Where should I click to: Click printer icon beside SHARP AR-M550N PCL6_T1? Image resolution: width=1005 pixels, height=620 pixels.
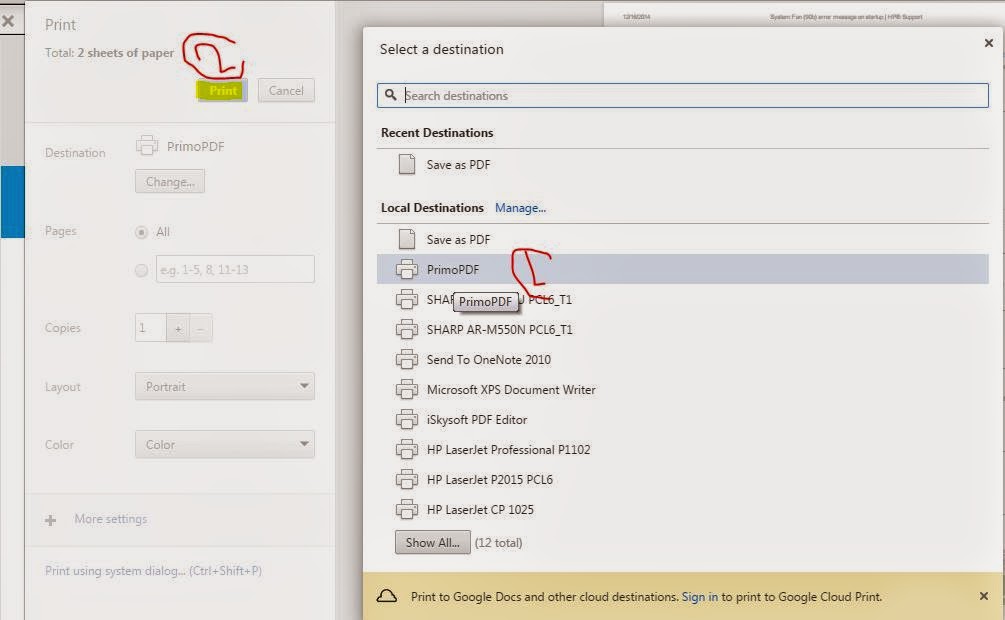coord(407,330)
